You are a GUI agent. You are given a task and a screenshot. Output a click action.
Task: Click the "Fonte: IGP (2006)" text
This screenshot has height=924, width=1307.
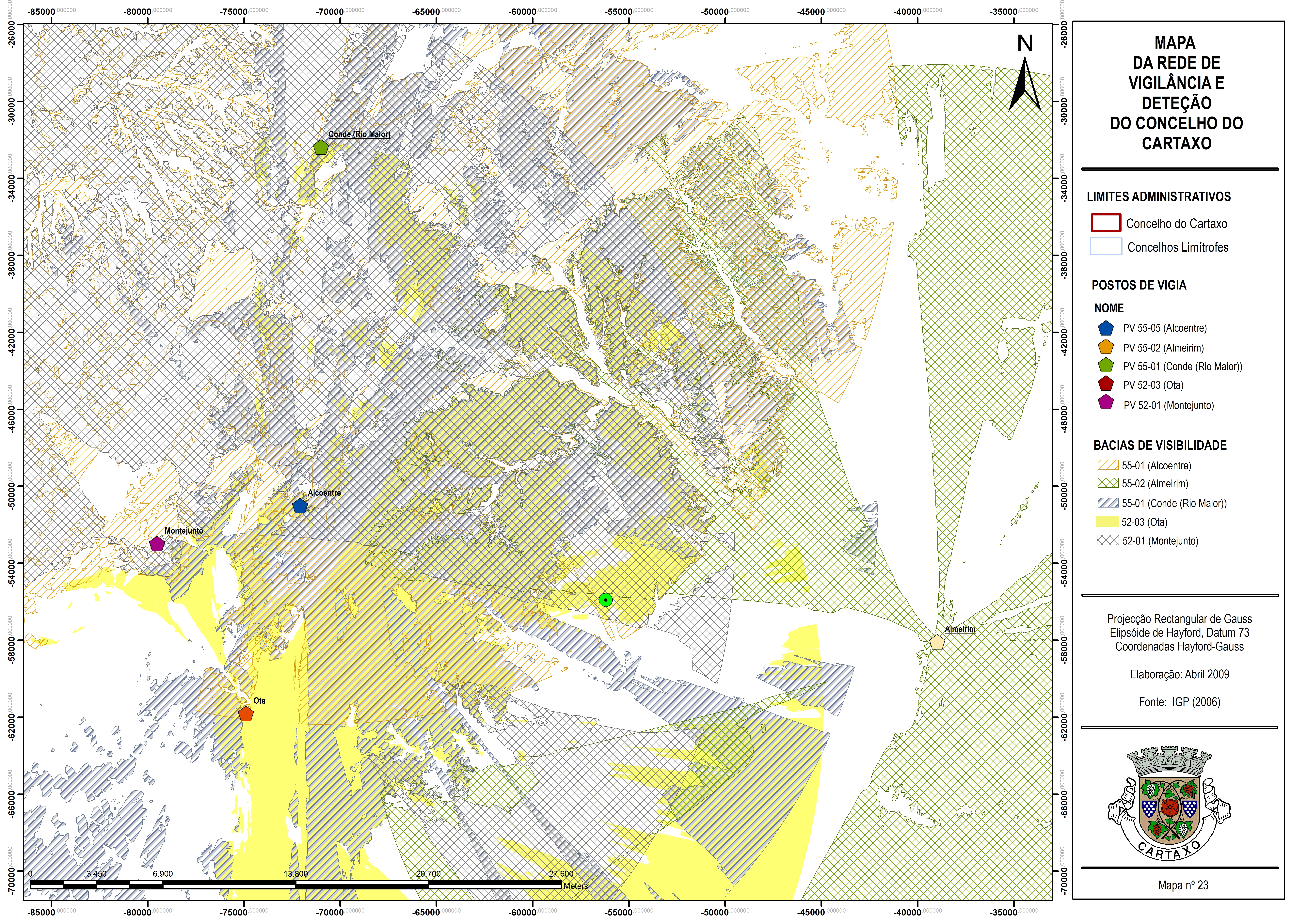(1179, 702)
